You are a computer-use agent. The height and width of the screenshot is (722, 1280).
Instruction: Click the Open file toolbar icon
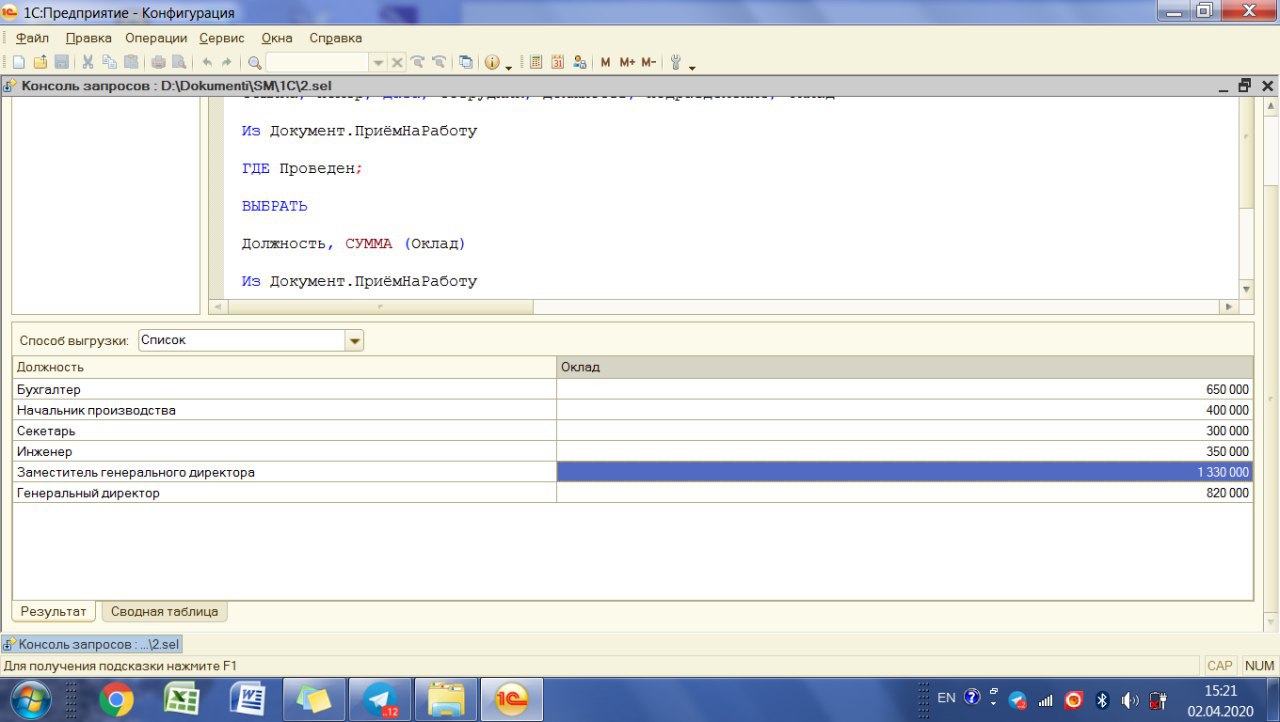40,62
